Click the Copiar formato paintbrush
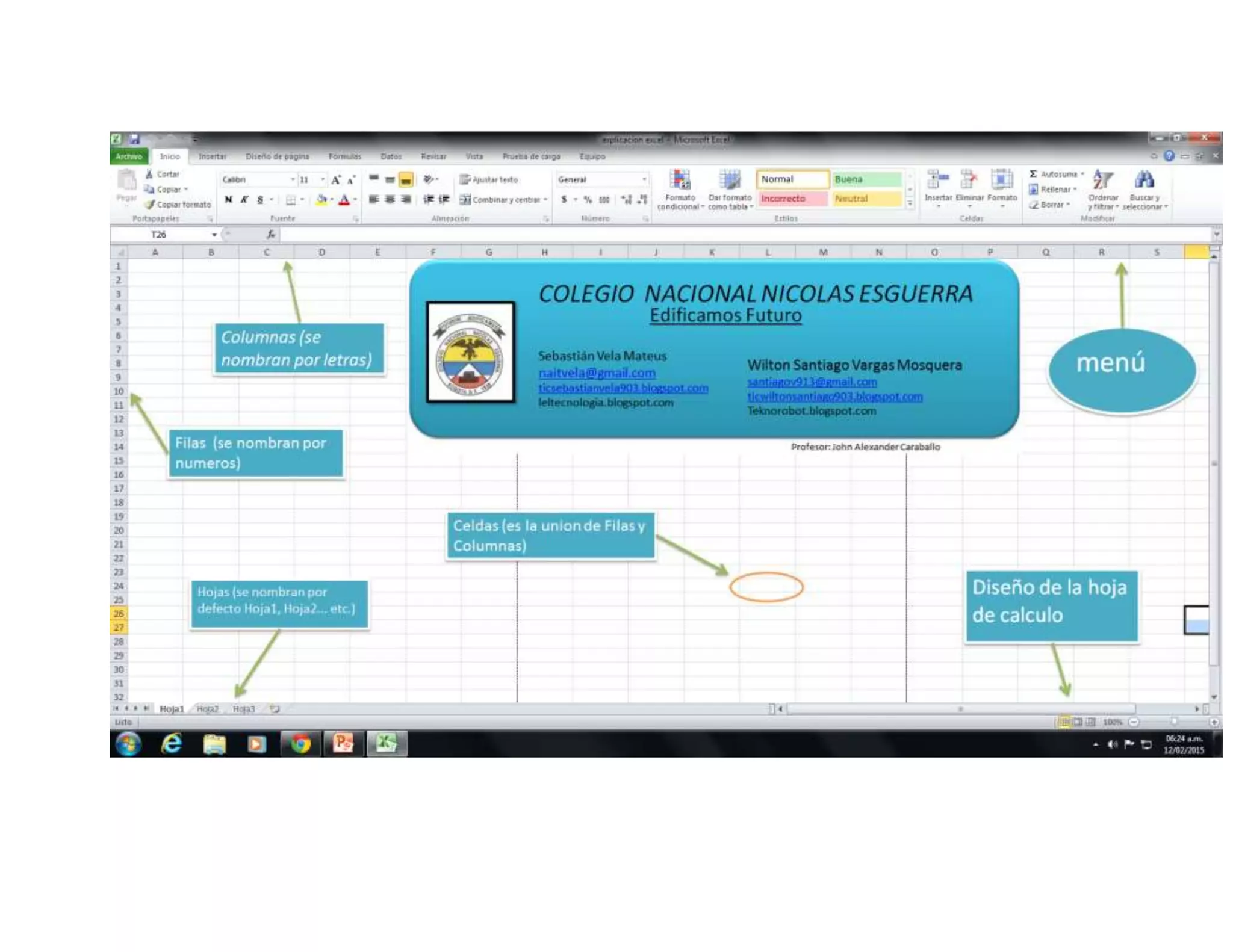The width and height of the screenshot is (1233, 952). click(151, 205)
